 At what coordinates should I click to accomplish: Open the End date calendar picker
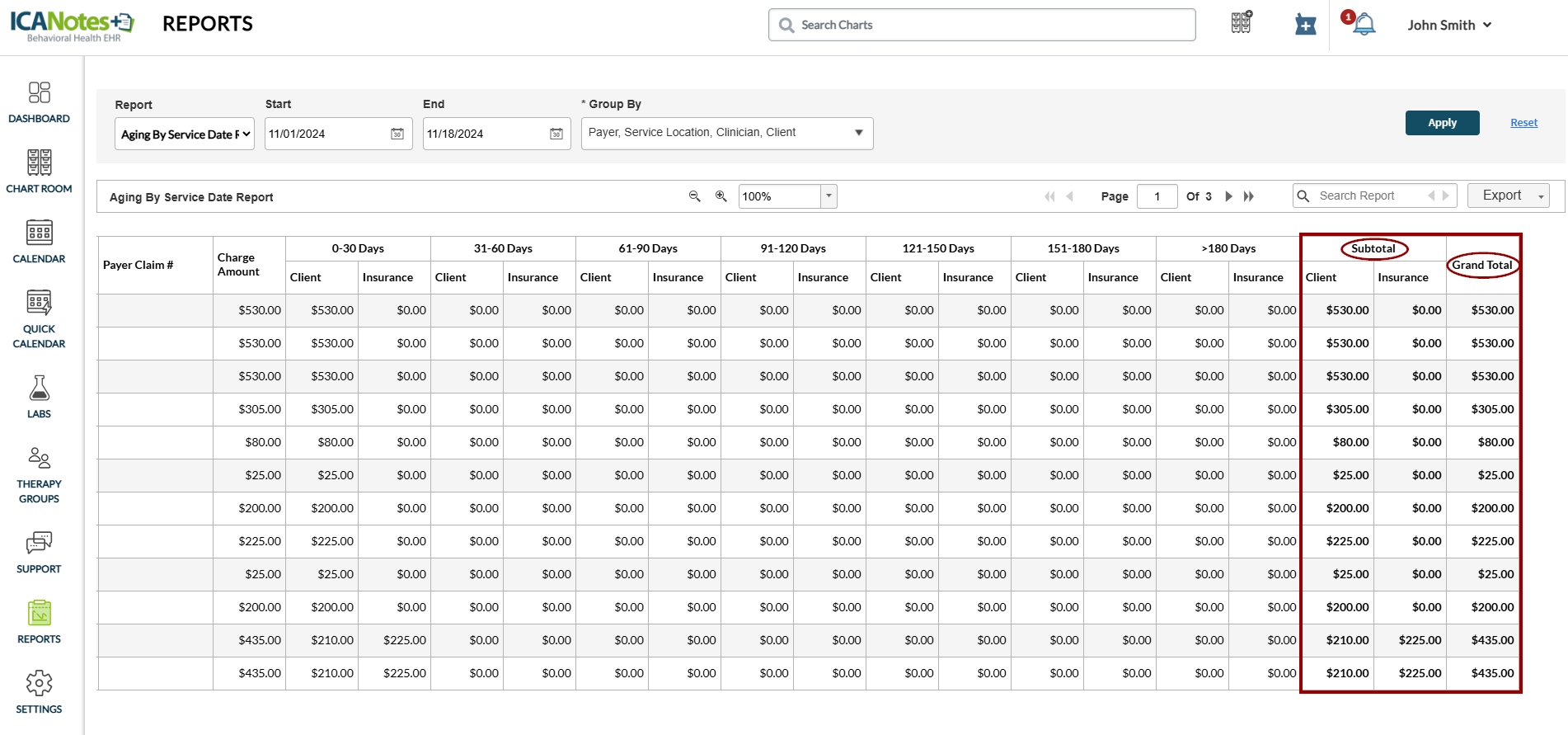pyautogui.click(x=556, y=134)
